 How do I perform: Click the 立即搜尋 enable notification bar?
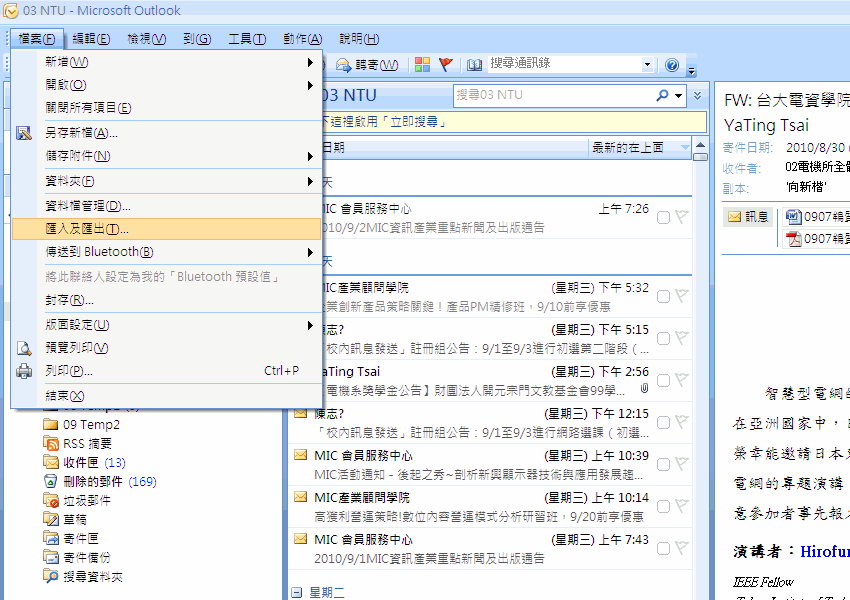tap(514, 122)
